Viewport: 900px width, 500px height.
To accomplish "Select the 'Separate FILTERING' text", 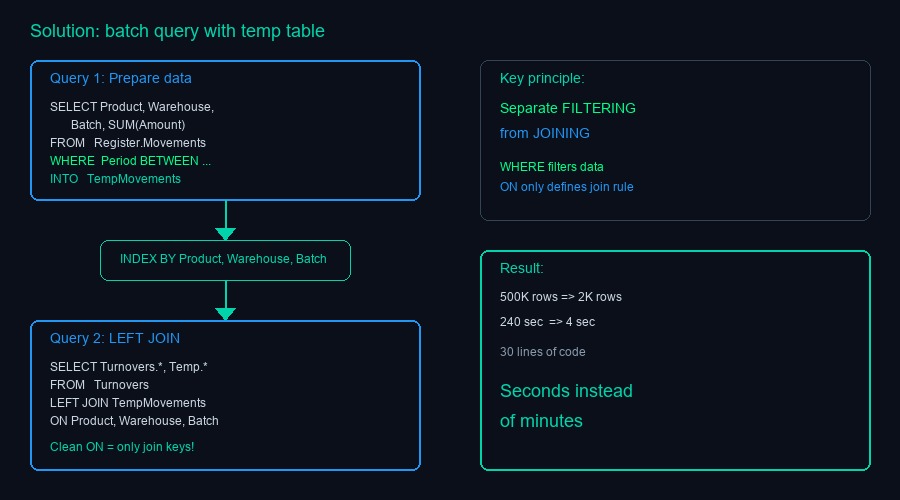I will tap(567, 108).
